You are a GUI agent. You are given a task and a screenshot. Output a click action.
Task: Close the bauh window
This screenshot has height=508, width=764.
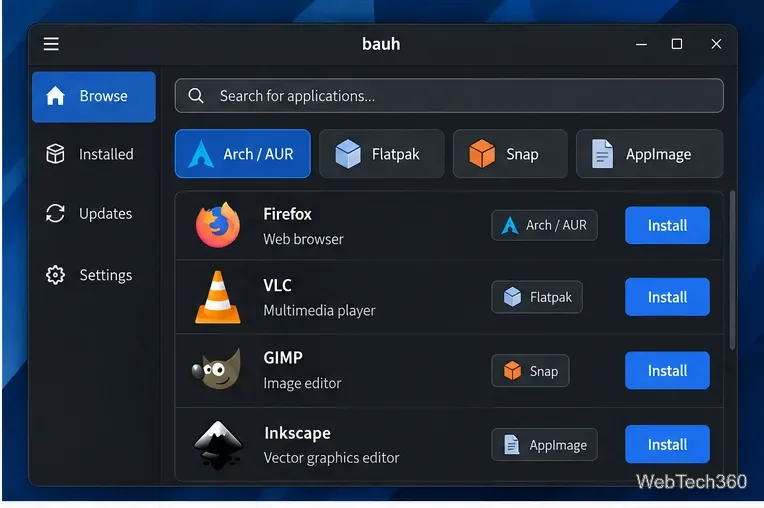pyautogui.click(x=716, y=44)
